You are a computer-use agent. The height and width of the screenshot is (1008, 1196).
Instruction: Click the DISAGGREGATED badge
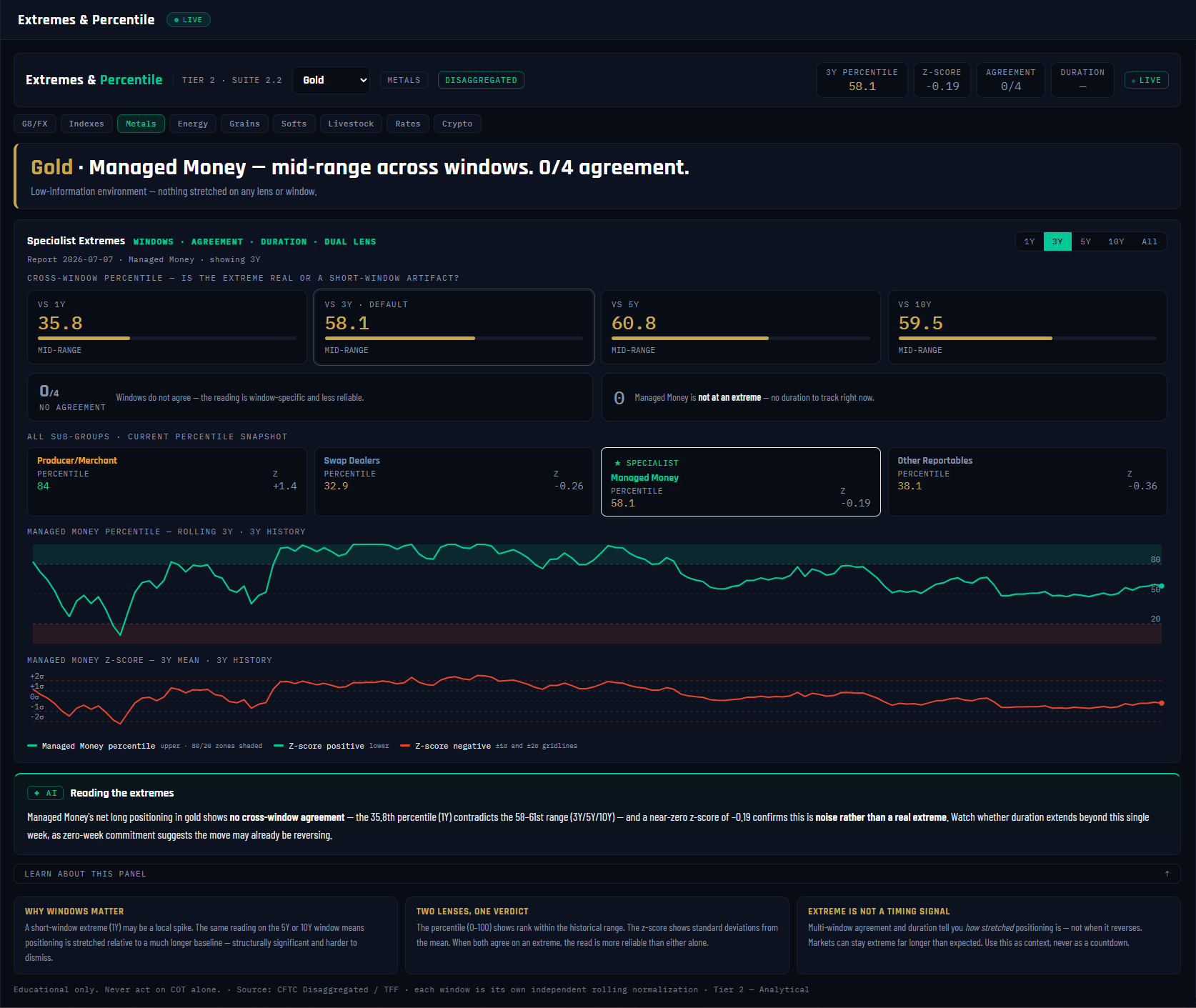pos(481,80)
